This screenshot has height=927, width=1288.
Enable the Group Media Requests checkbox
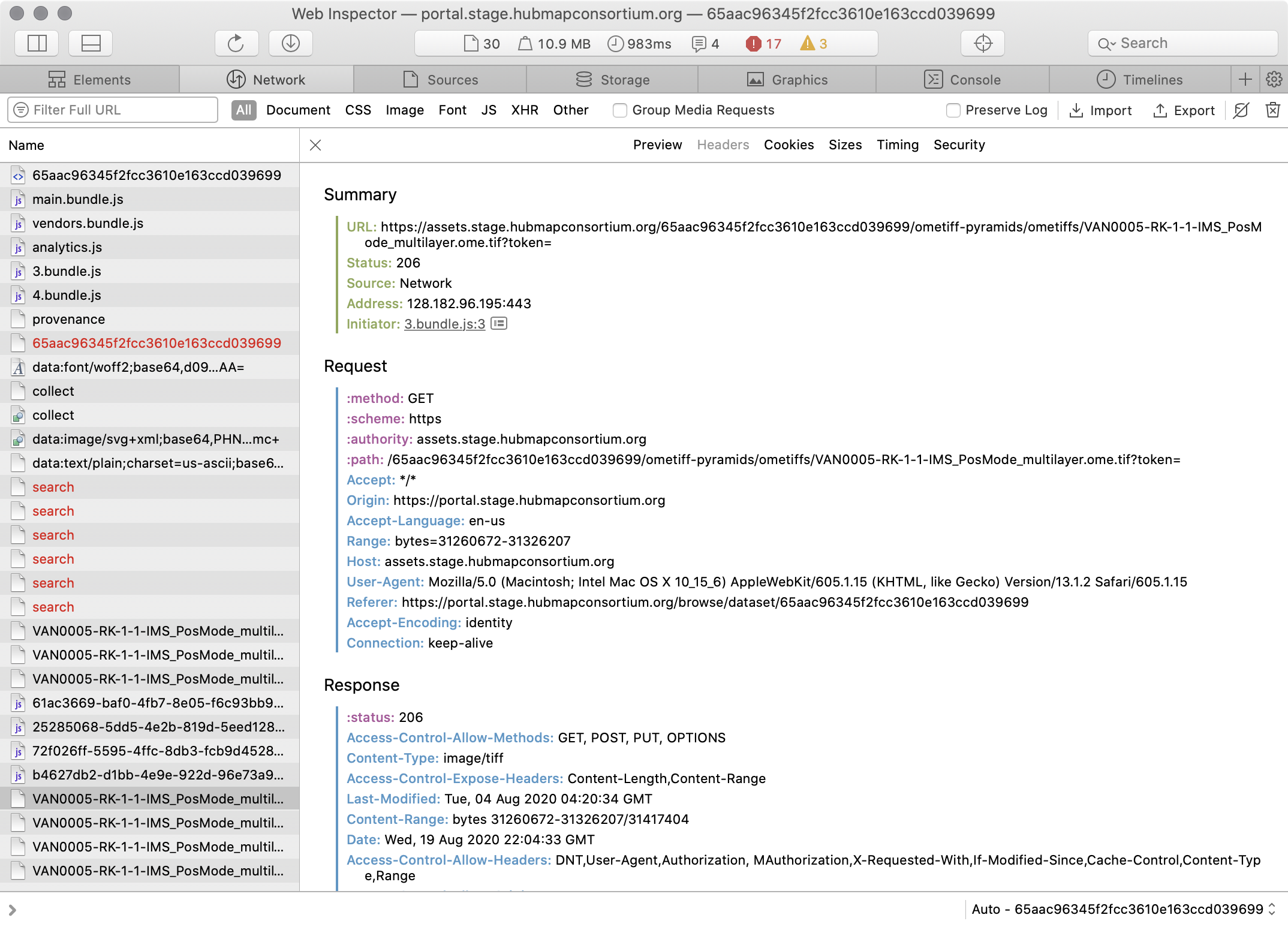[619, 110]
